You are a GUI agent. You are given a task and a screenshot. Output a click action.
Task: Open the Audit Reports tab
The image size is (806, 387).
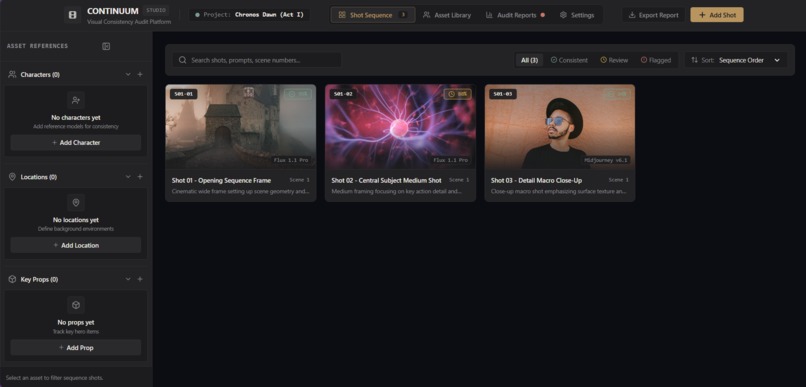coord(515,15)
